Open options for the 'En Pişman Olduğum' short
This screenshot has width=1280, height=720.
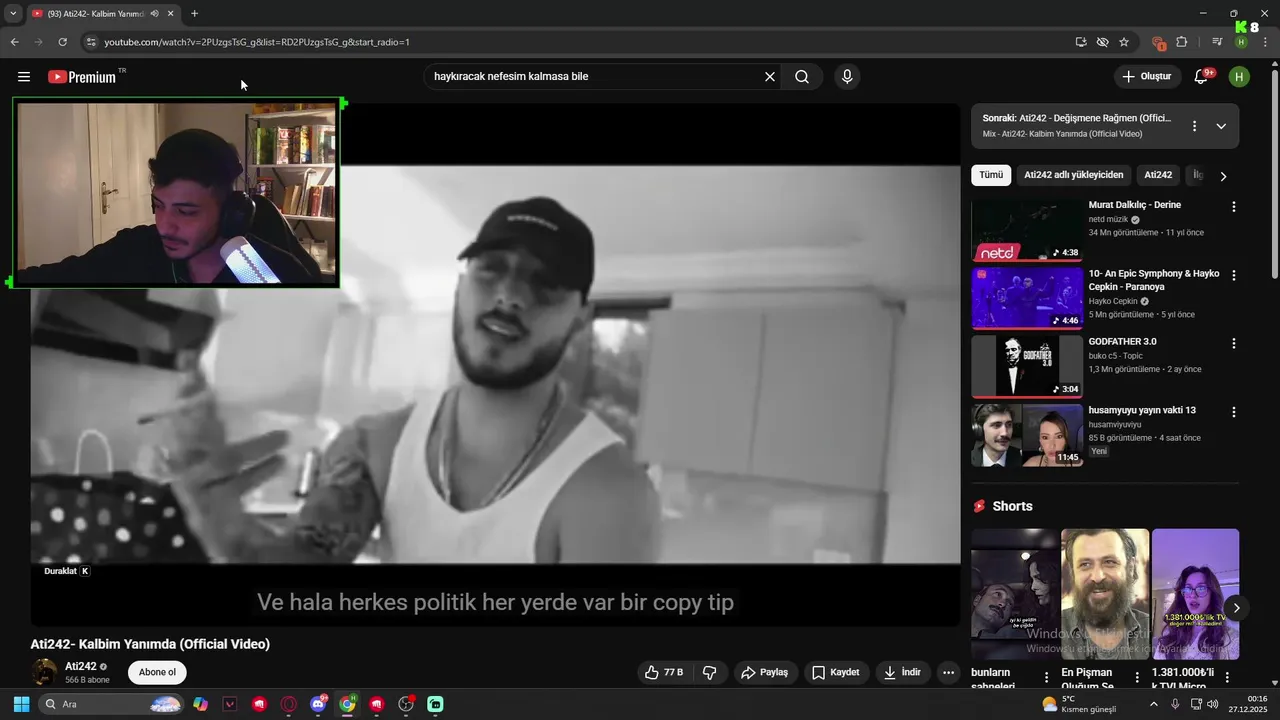pos(1137,677)
